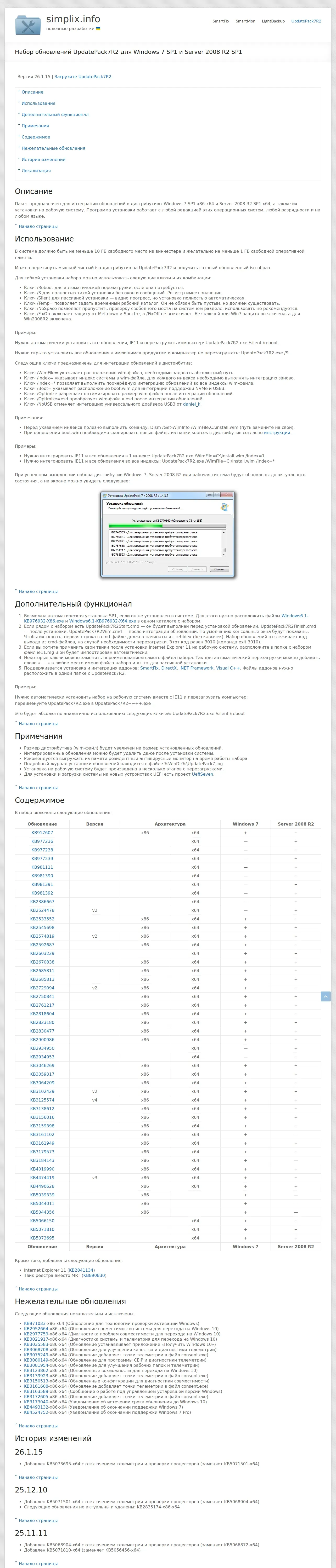The width and height of the screenshot is (336, 1568).
Task: Open KB3080149 in the unwanted updates list
Action: click(36, 1360)
